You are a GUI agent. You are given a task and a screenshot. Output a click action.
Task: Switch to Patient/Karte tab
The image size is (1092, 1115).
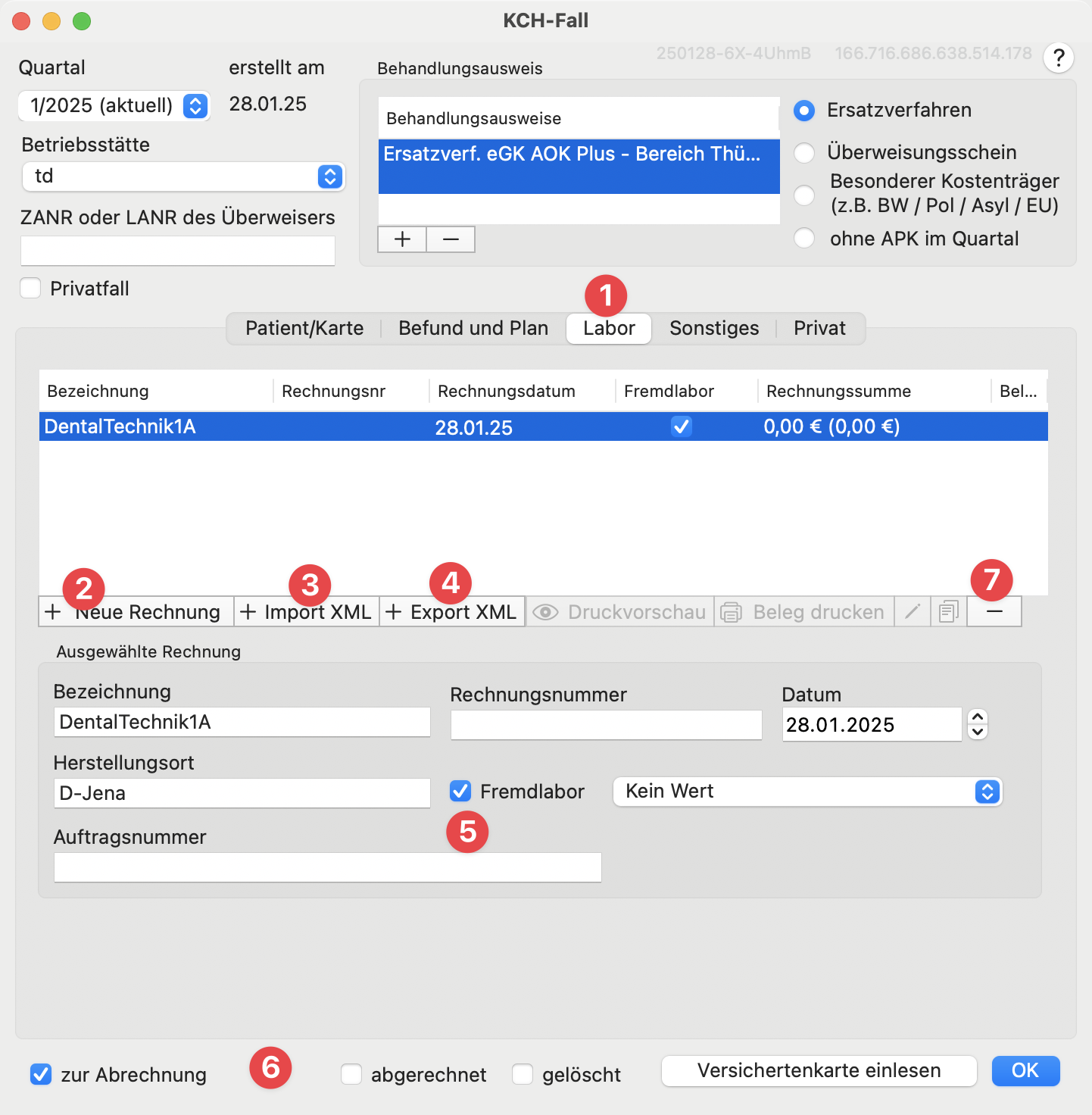coord(304,328)
